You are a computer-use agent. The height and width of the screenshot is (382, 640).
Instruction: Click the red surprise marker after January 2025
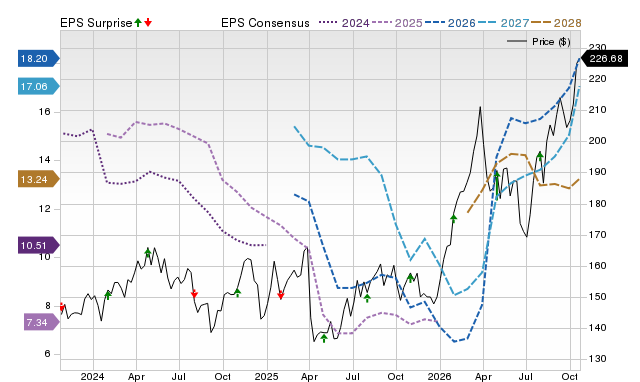tap(280, 295)
